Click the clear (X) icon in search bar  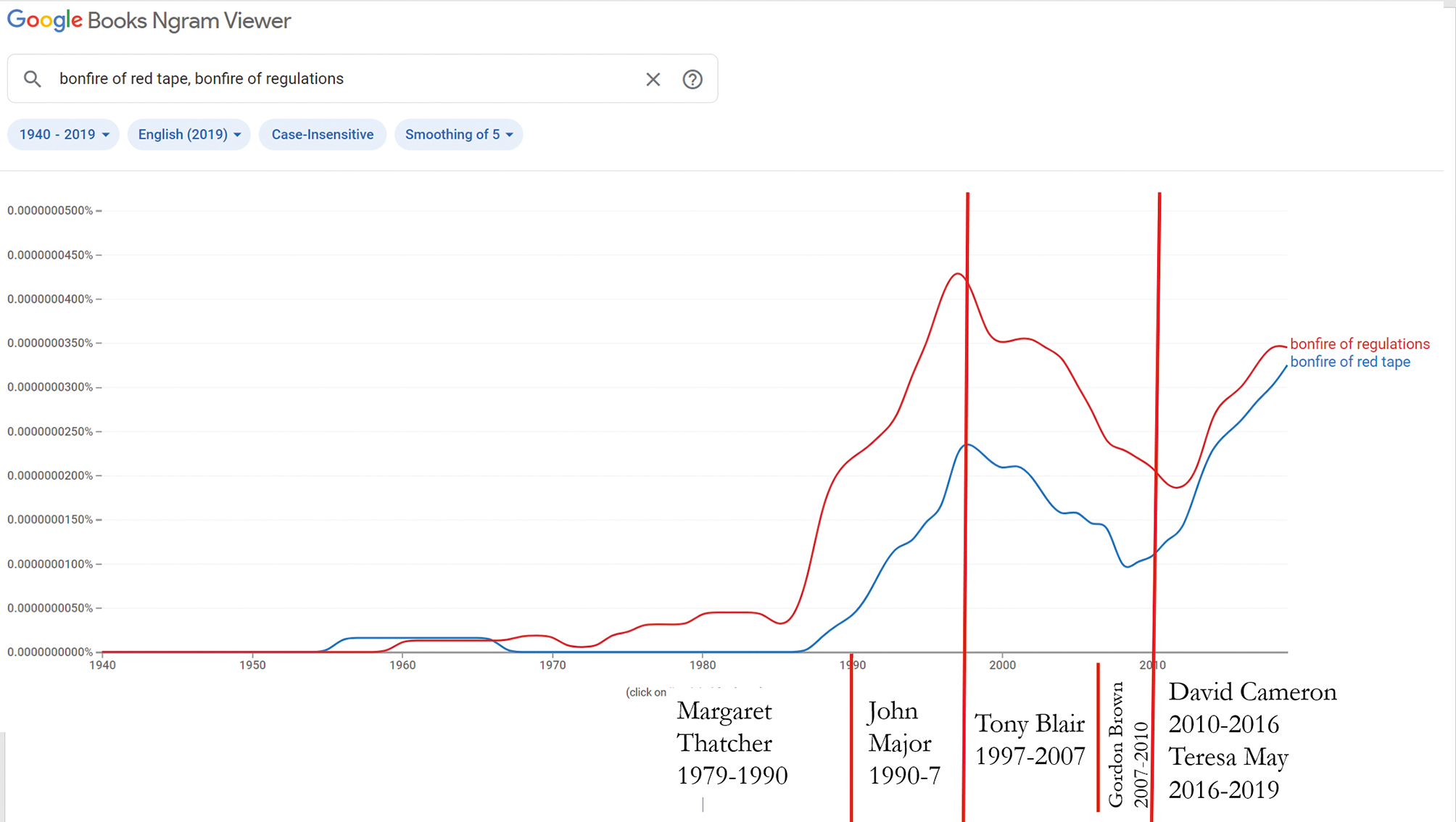coord(653,79)
